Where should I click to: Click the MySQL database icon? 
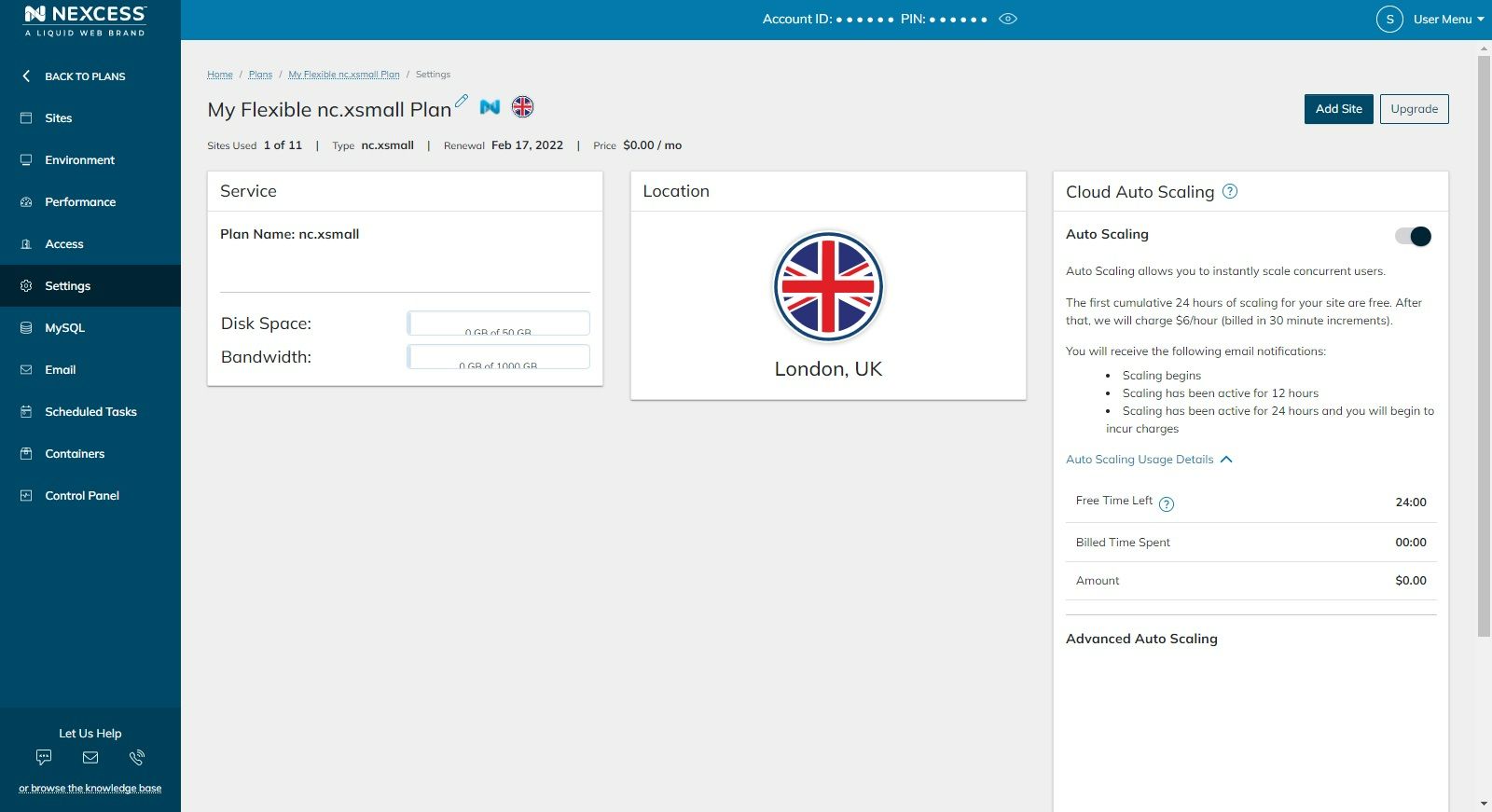[x=26, y=327]
